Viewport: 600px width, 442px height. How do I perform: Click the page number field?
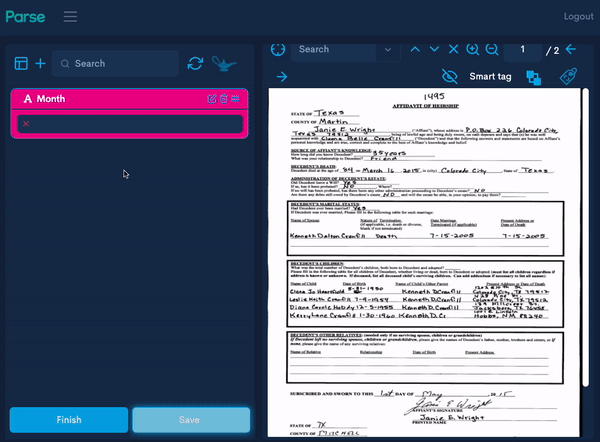(523, 49)
